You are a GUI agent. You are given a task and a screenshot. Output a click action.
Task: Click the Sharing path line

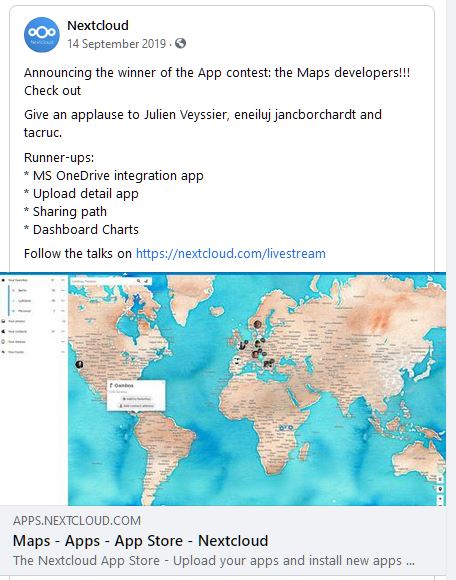click(65, 212)
